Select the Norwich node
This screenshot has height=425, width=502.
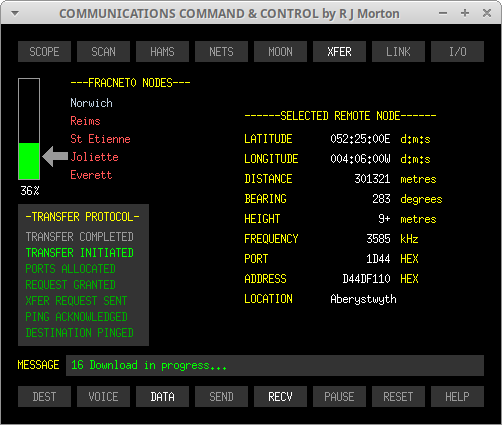[x=91, y=103]
